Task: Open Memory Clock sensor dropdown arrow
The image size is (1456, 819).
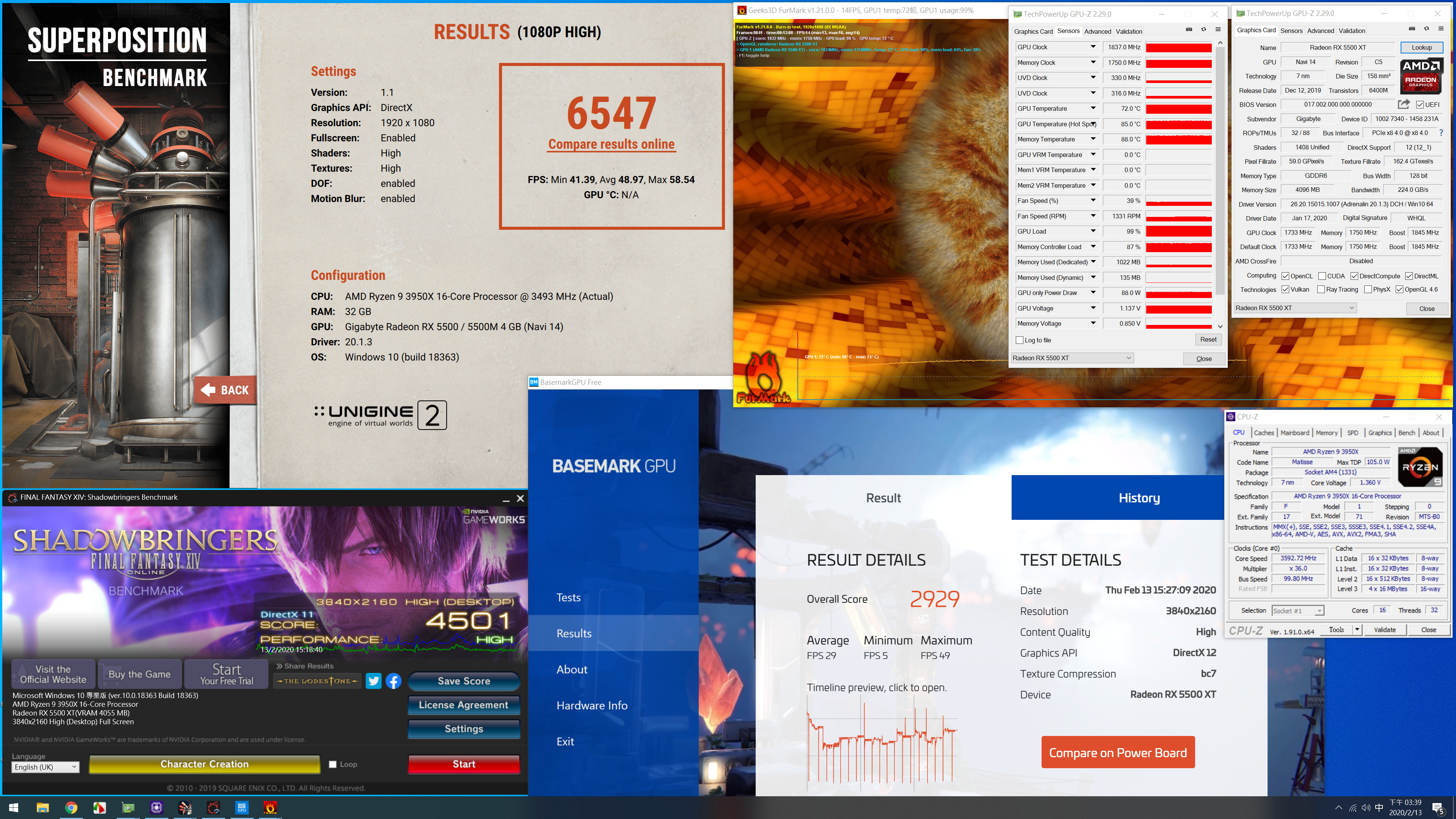Action: 1093,62
